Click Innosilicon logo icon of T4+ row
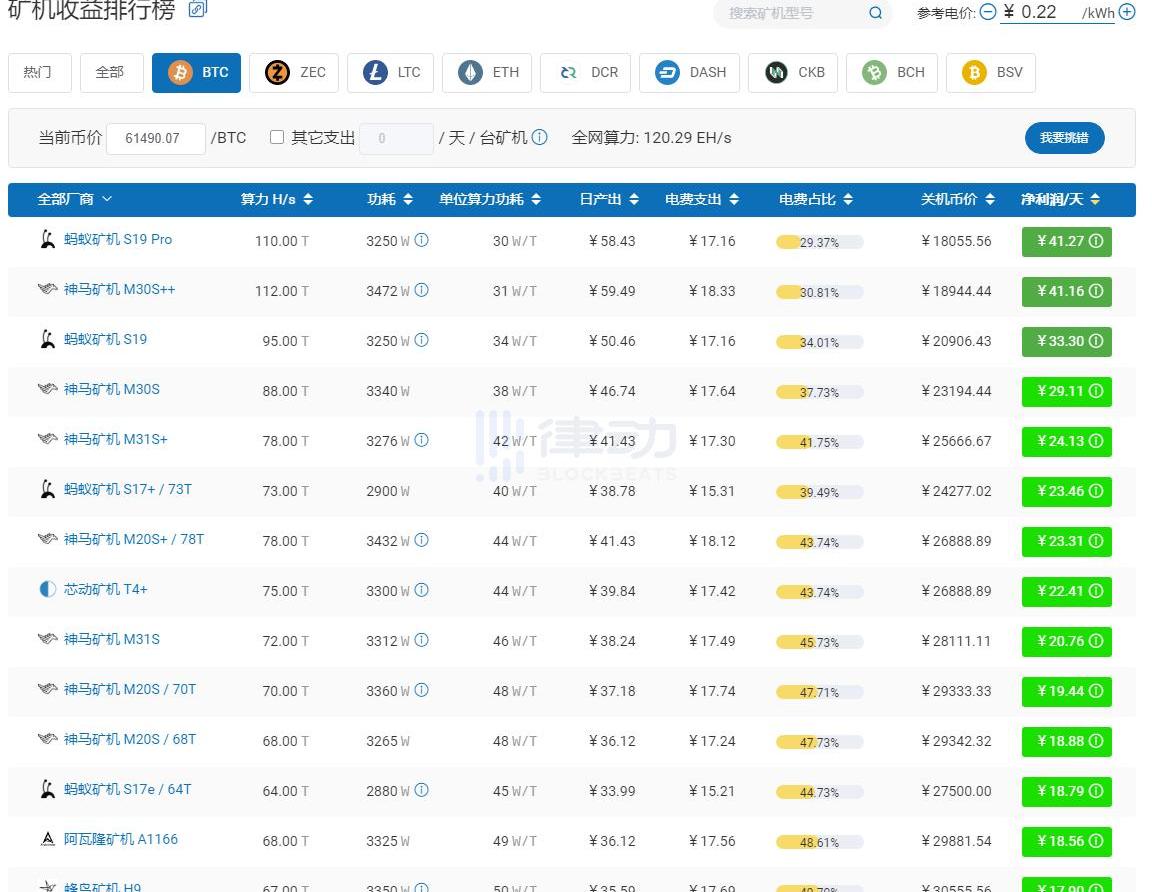The image size is (1152, 892). click(48, 589)
